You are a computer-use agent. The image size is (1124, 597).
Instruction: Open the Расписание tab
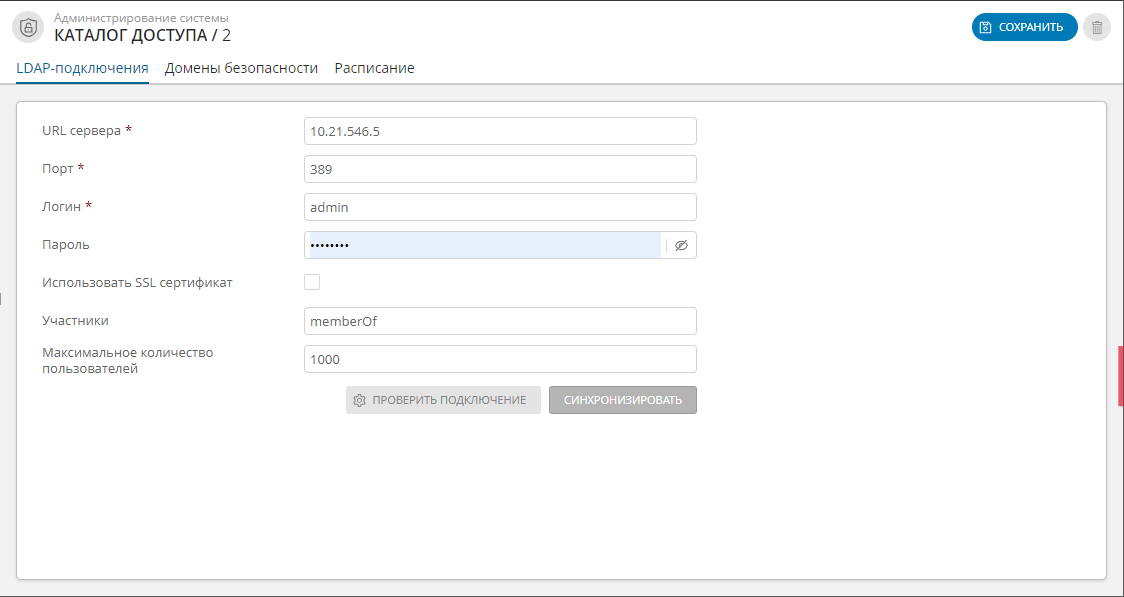375,68
